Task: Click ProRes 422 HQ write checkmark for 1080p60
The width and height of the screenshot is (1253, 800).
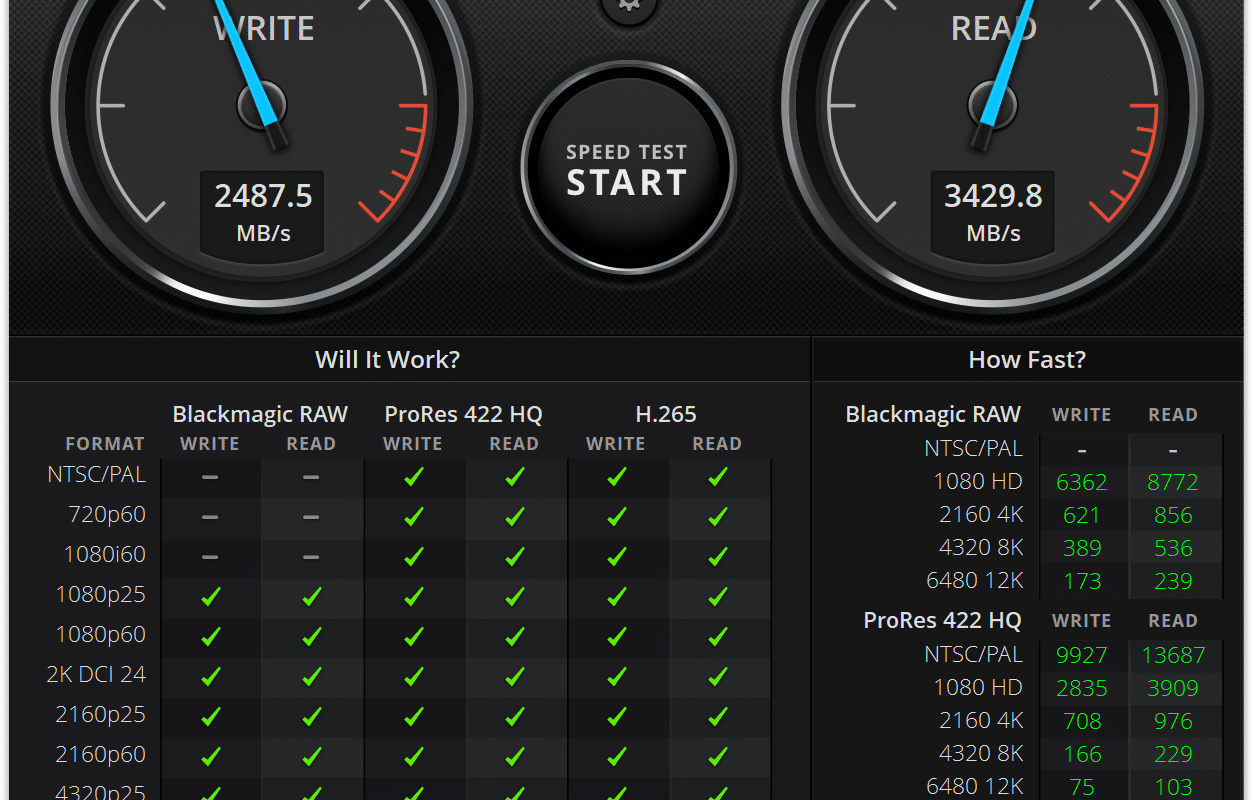Action: pos(414,637)
